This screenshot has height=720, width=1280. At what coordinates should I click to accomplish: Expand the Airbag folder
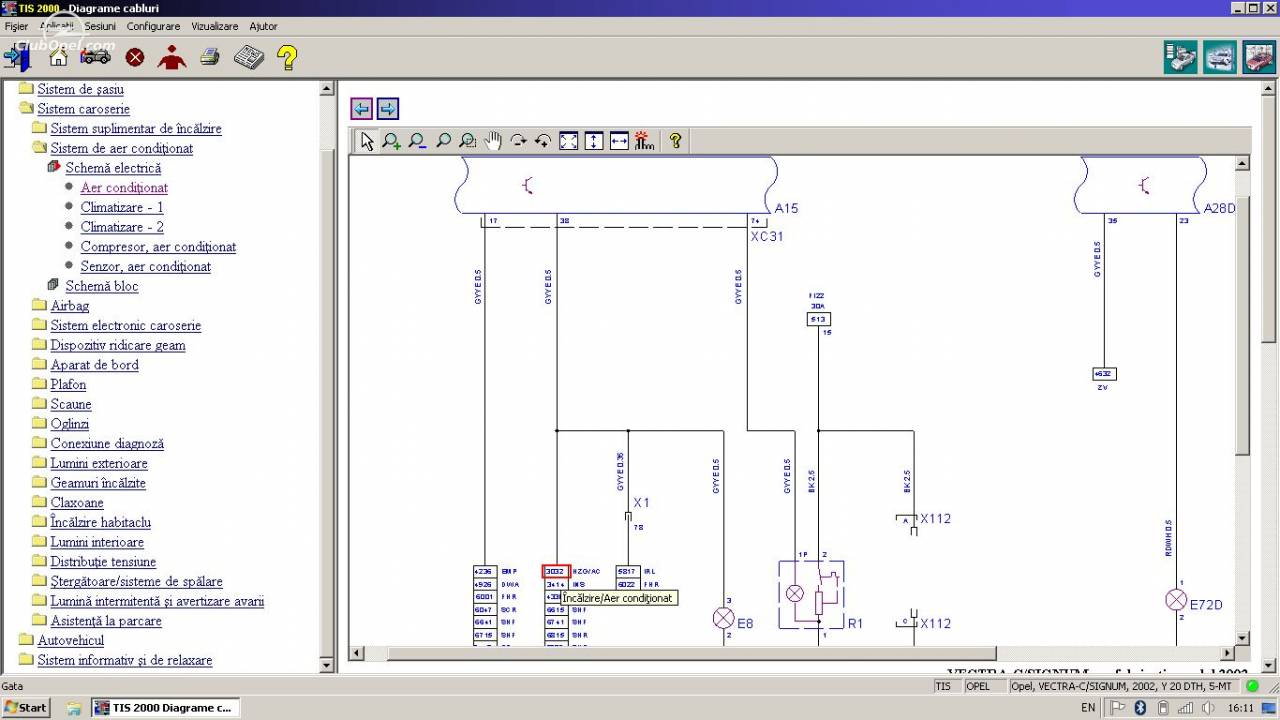point(70,306)
